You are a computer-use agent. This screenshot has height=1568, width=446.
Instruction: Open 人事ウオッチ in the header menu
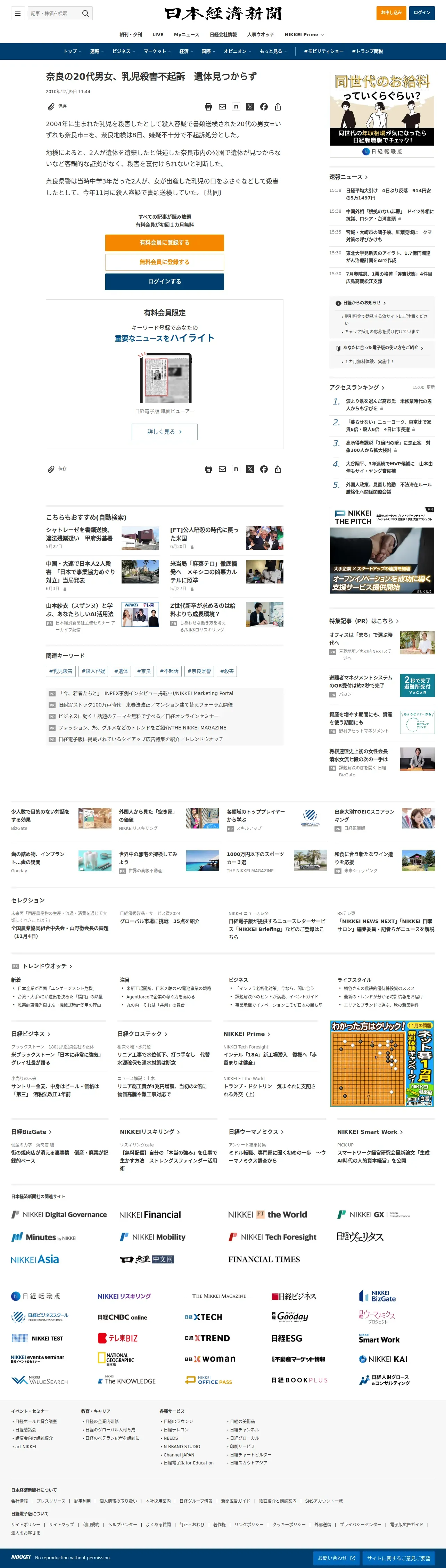tap(261, 35)
